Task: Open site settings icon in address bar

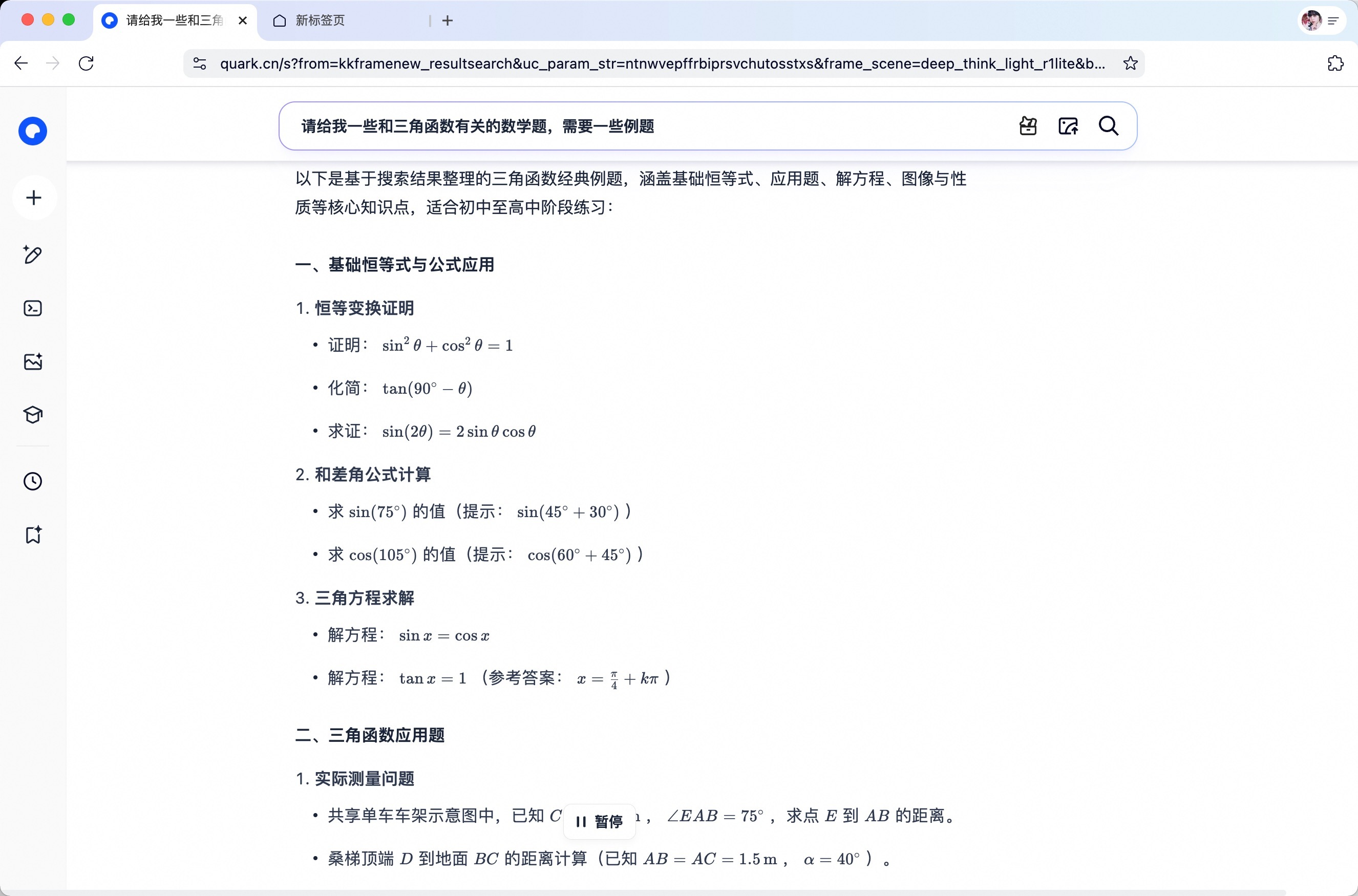Action: [200, 63]
